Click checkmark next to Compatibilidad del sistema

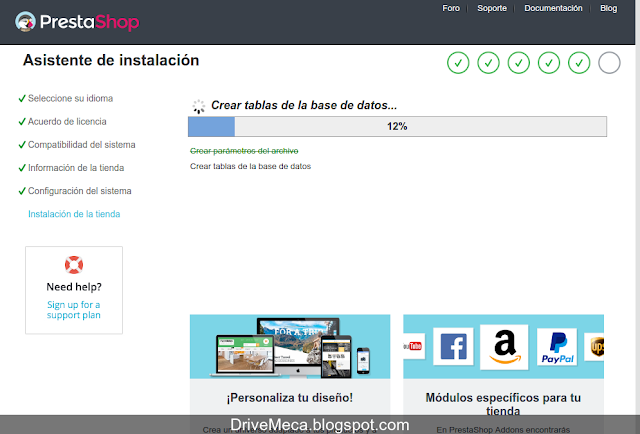tap(22, 145)
